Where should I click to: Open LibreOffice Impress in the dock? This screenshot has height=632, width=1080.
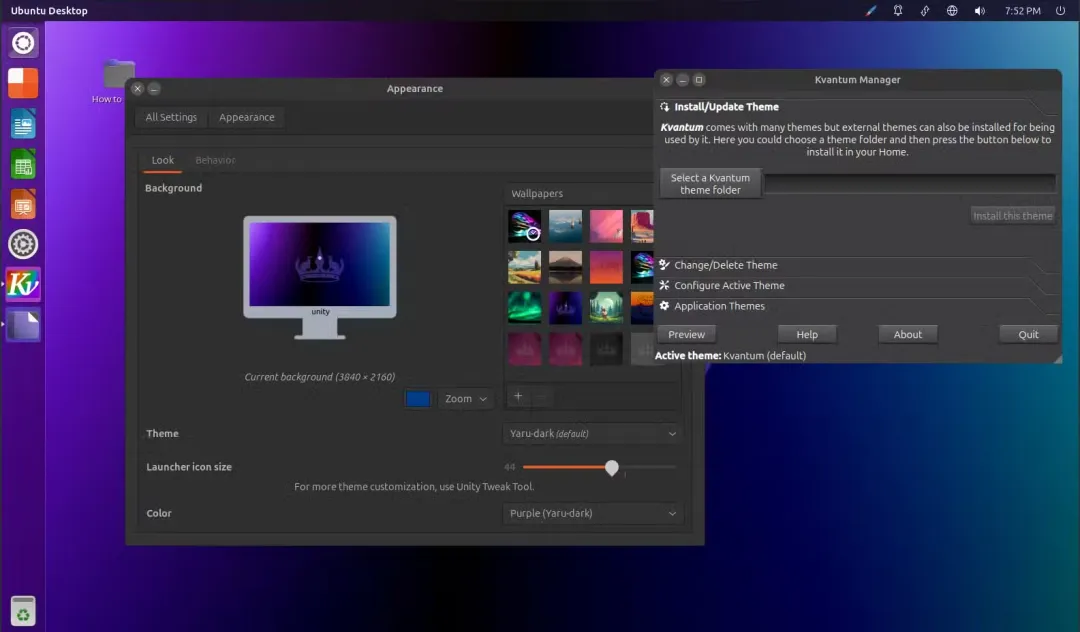23,204
